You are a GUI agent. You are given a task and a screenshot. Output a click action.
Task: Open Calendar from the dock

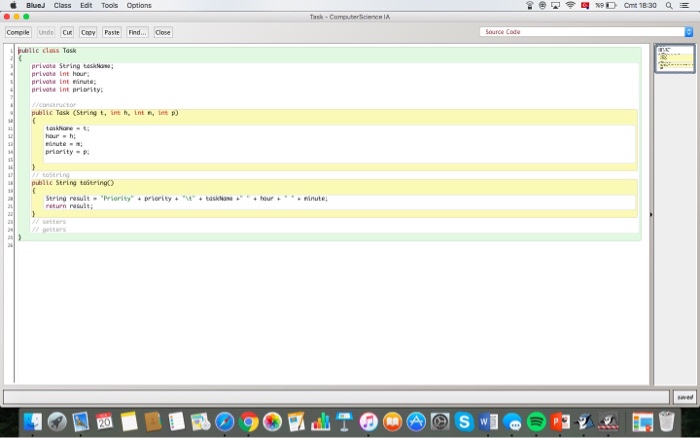tap(104, 421)
